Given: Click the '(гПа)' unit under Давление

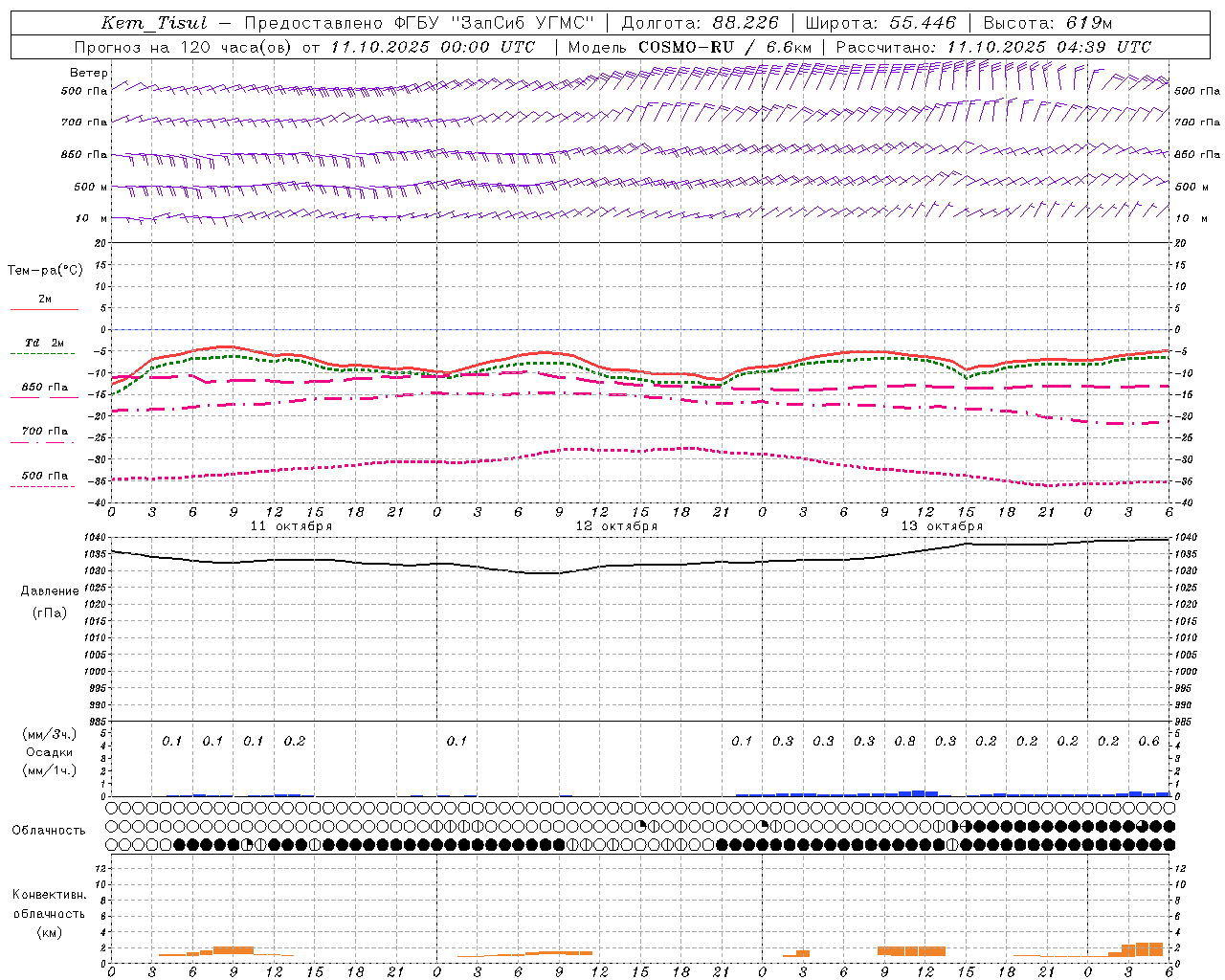Looking at the screenshot, I should [50, 612].
